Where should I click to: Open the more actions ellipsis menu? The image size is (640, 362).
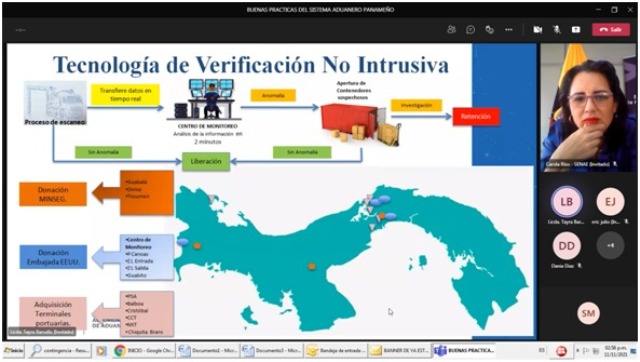click(509, 29)
